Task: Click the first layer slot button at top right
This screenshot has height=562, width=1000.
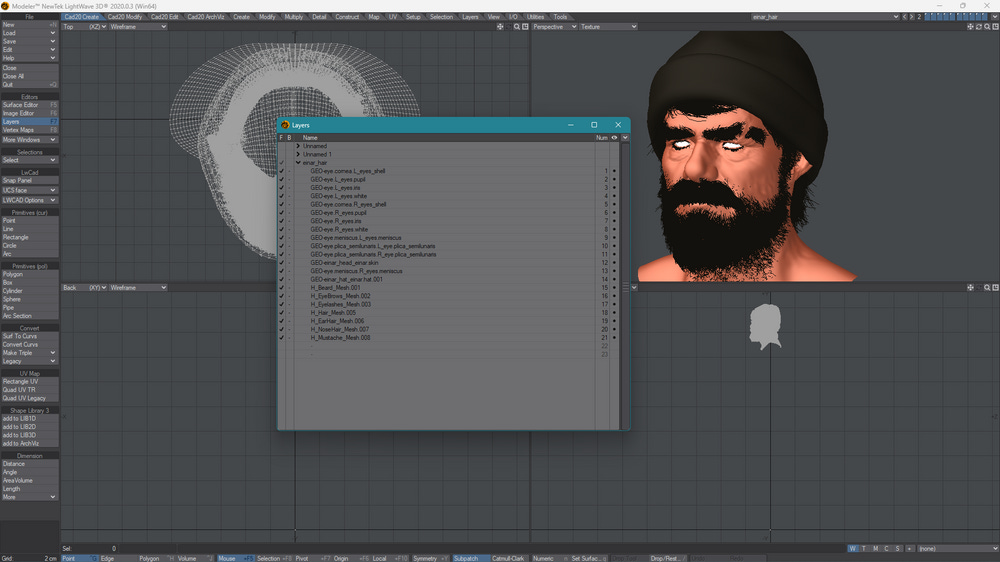Action: coord(928,17)
